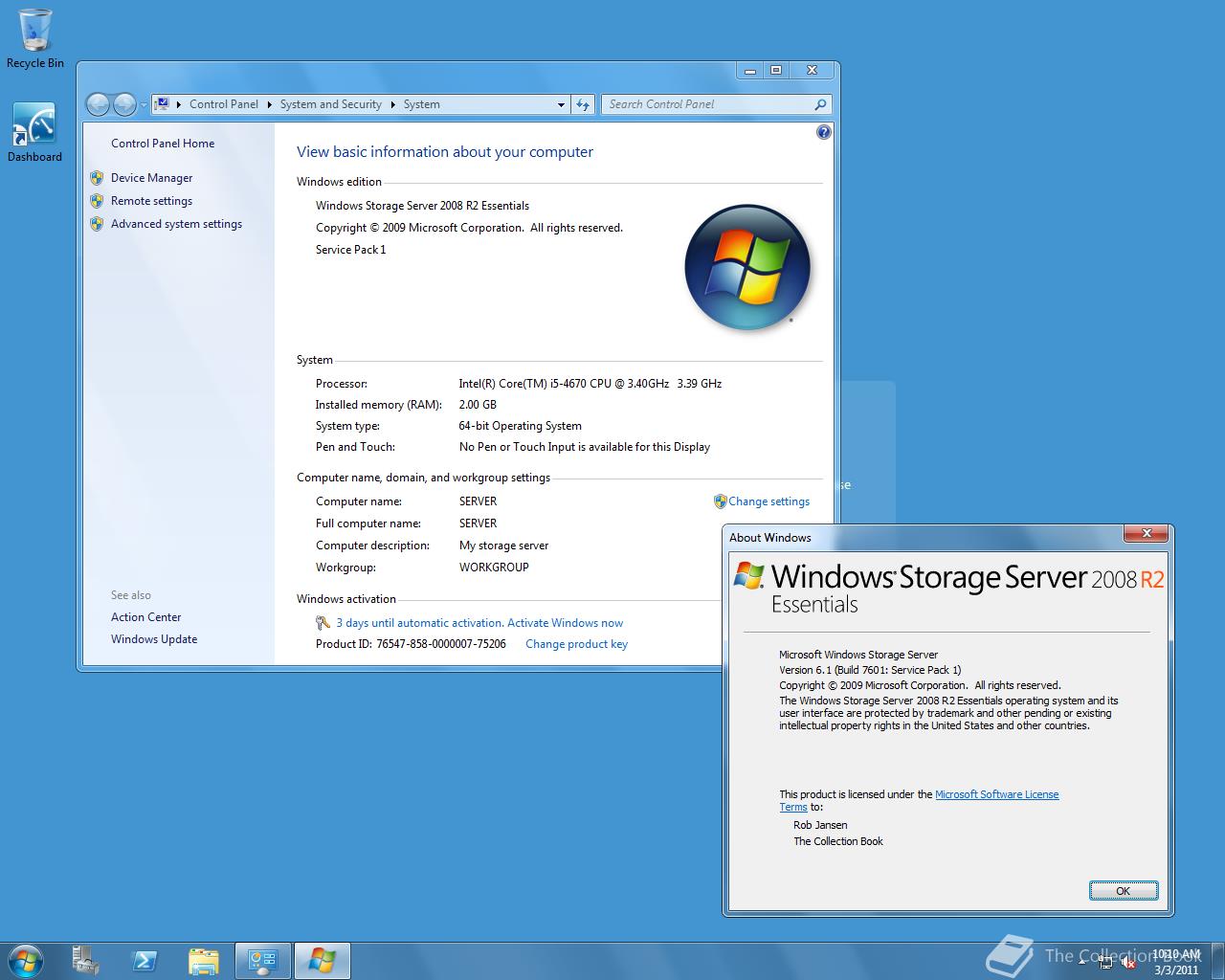This screenshot has height=980, width=1225.
Task: Select the System breadcrumb
Action: coord(422,104)
